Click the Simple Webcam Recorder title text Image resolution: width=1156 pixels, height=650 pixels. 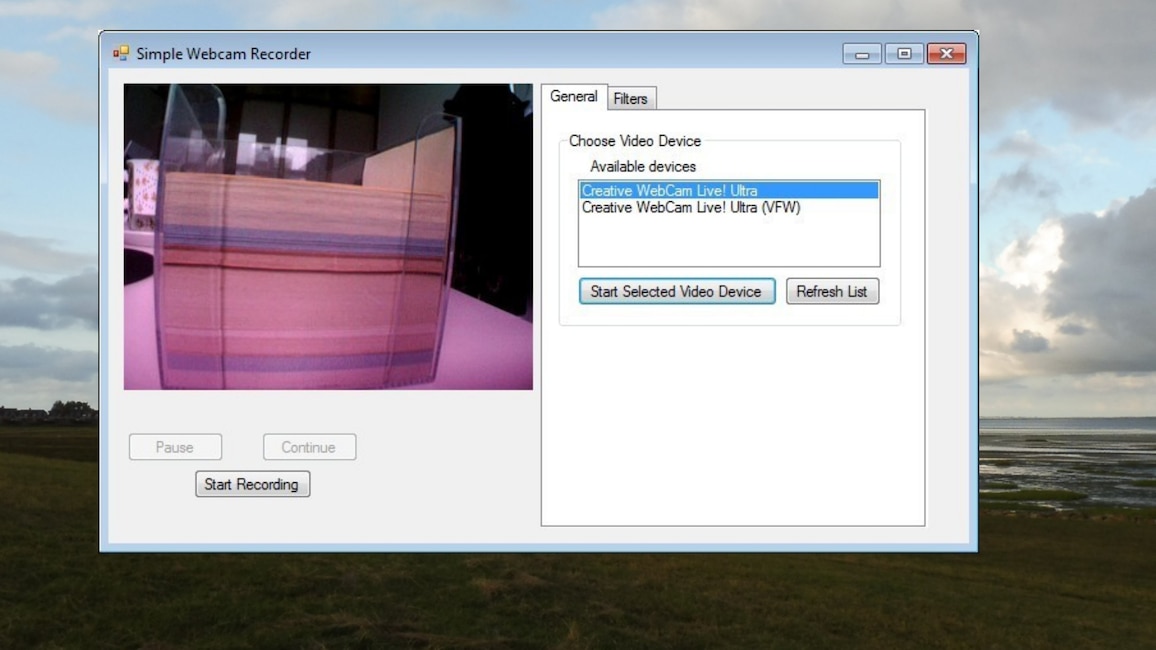click(222, 53)
